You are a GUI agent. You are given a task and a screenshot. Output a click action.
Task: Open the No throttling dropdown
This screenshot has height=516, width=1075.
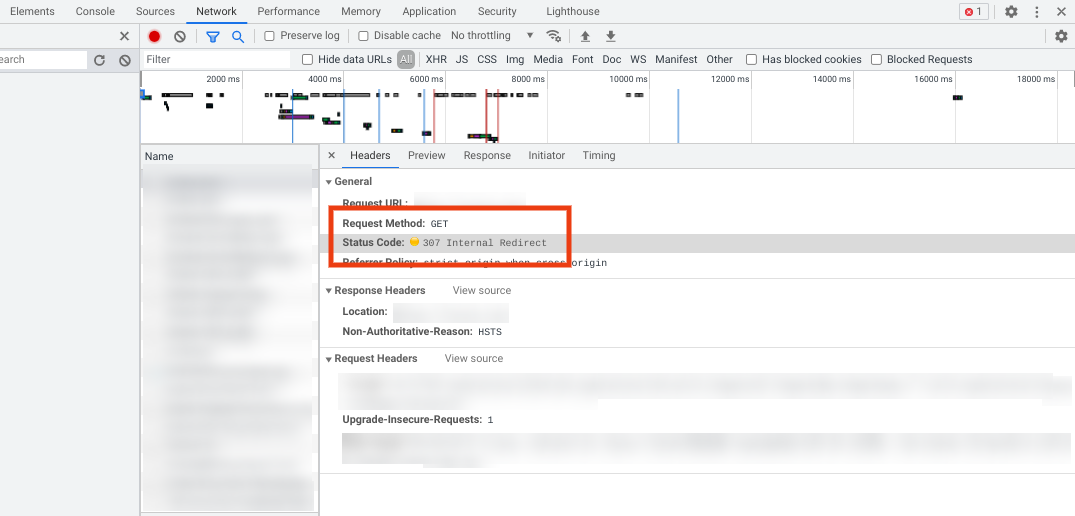[491, 36]
